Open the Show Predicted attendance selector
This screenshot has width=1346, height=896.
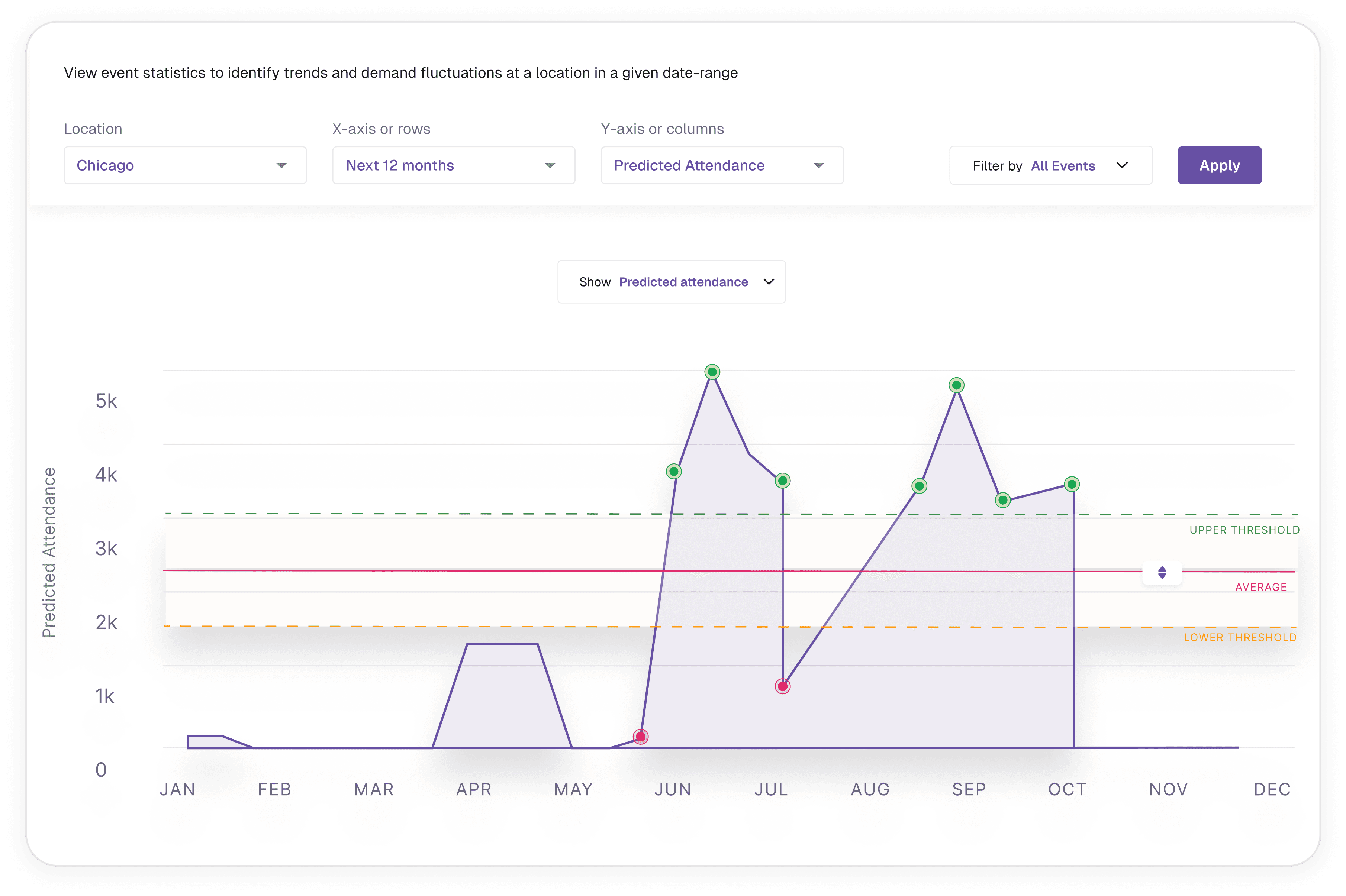(671, 282)
